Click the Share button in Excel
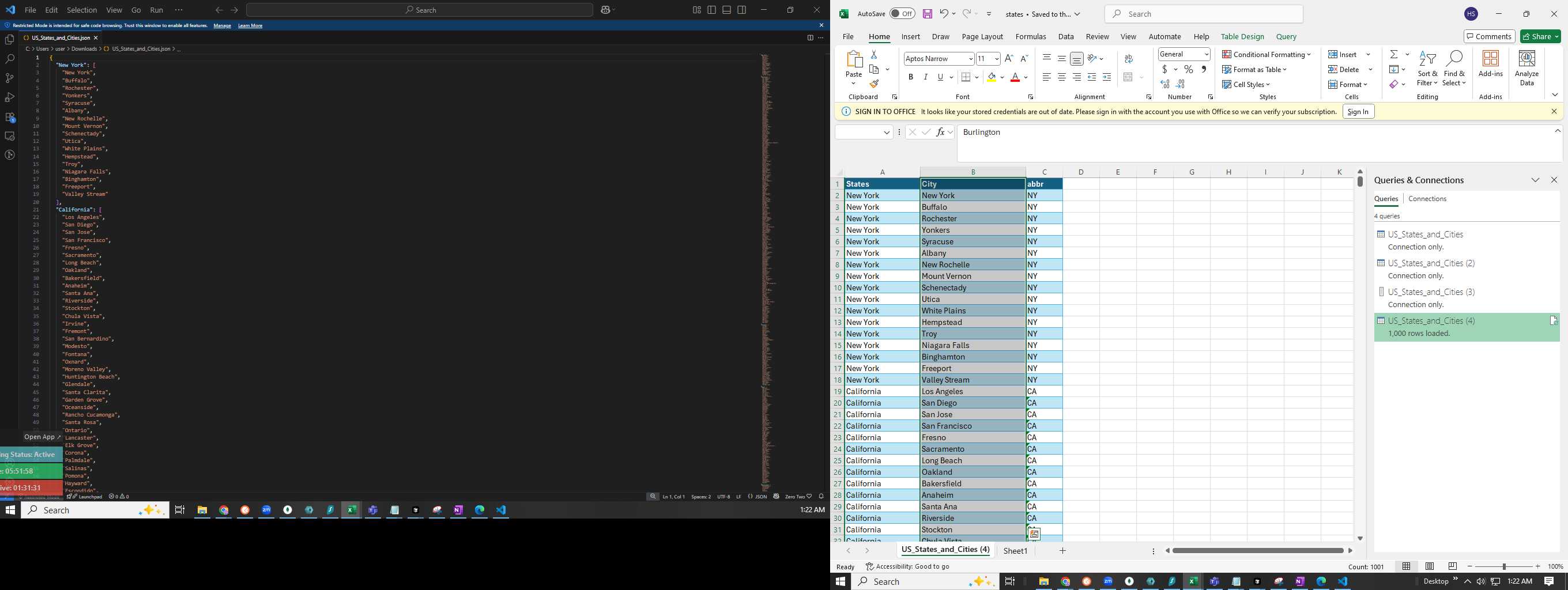The width and height of the screenshot is (1568, 590). 1540,36
